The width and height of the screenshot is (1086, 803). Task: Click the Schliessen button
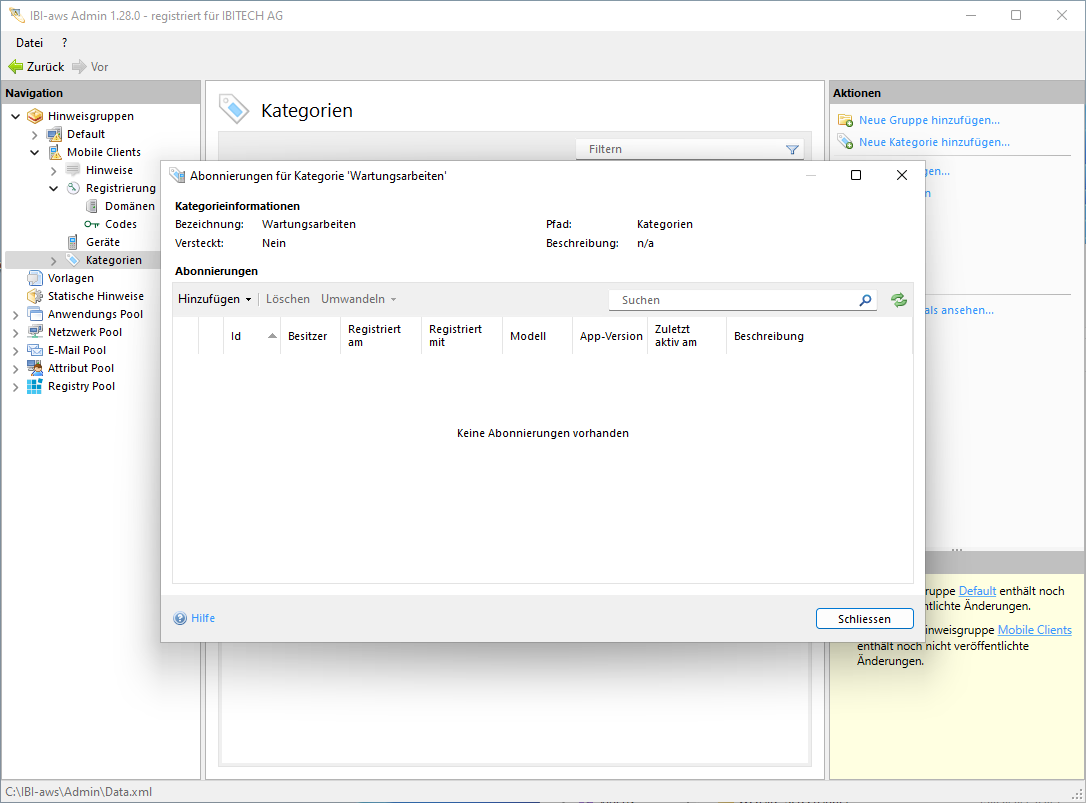tap(864, 619)
